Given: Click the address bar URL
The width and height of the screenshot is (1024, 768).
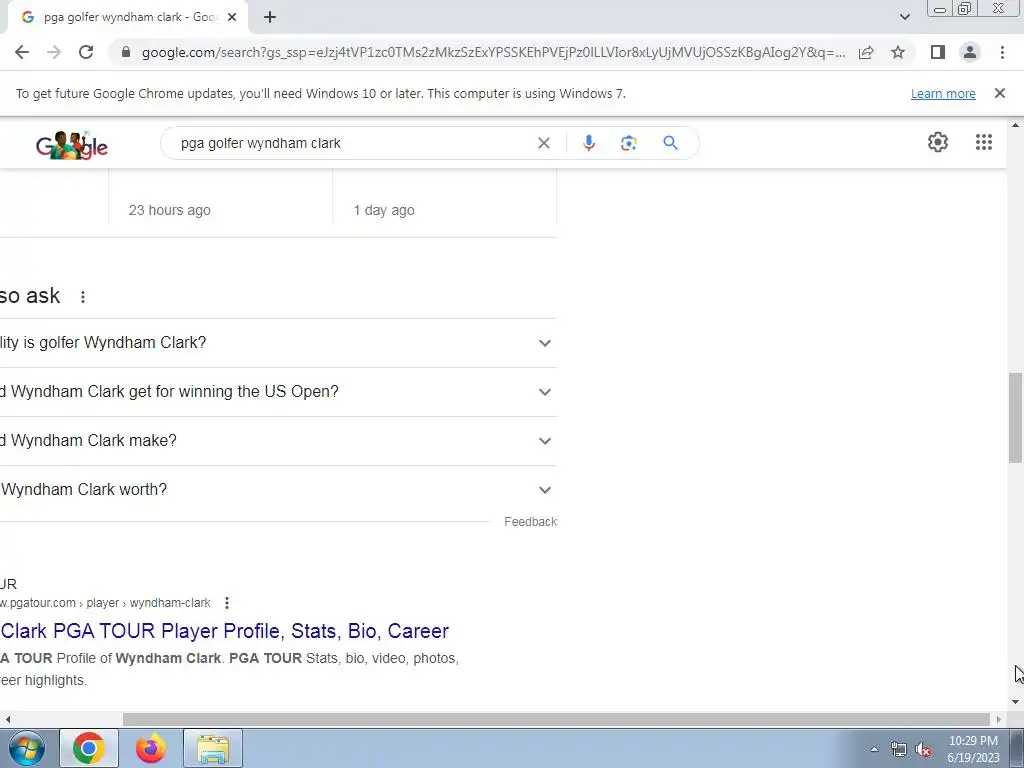Looking at the screenshot, I should tap(493, 52).
